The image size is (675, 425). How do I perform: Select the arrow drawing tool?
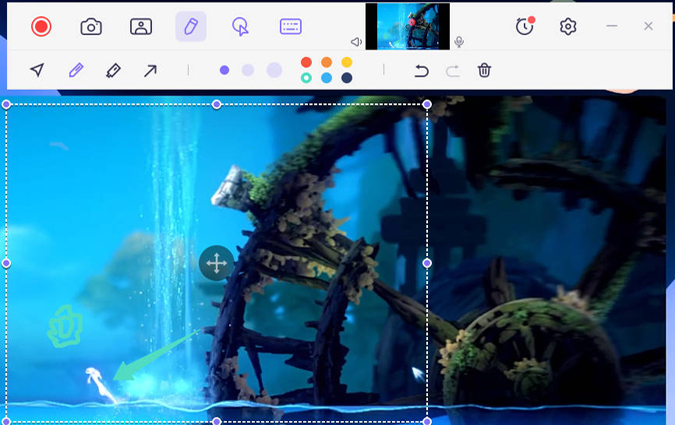tap(150, 70)
